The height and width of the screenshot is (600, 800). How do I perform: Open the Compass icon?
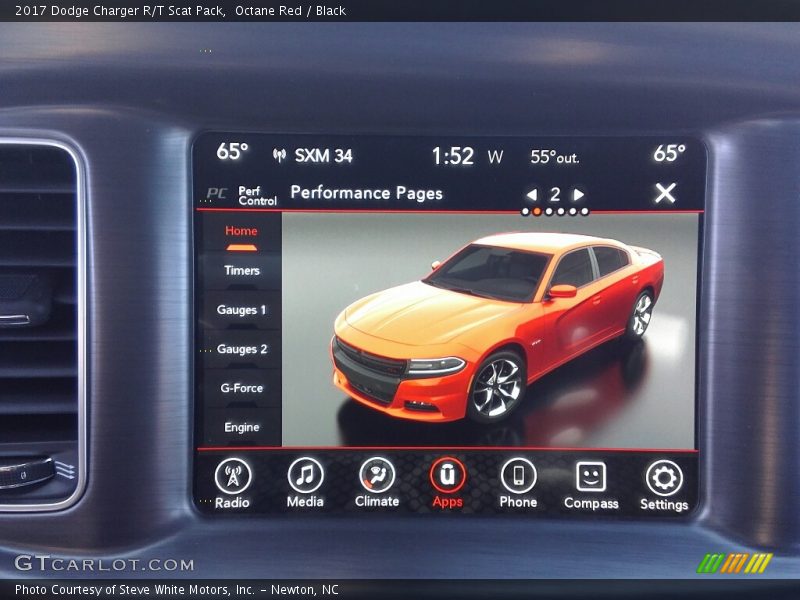[x=590, y=477]
